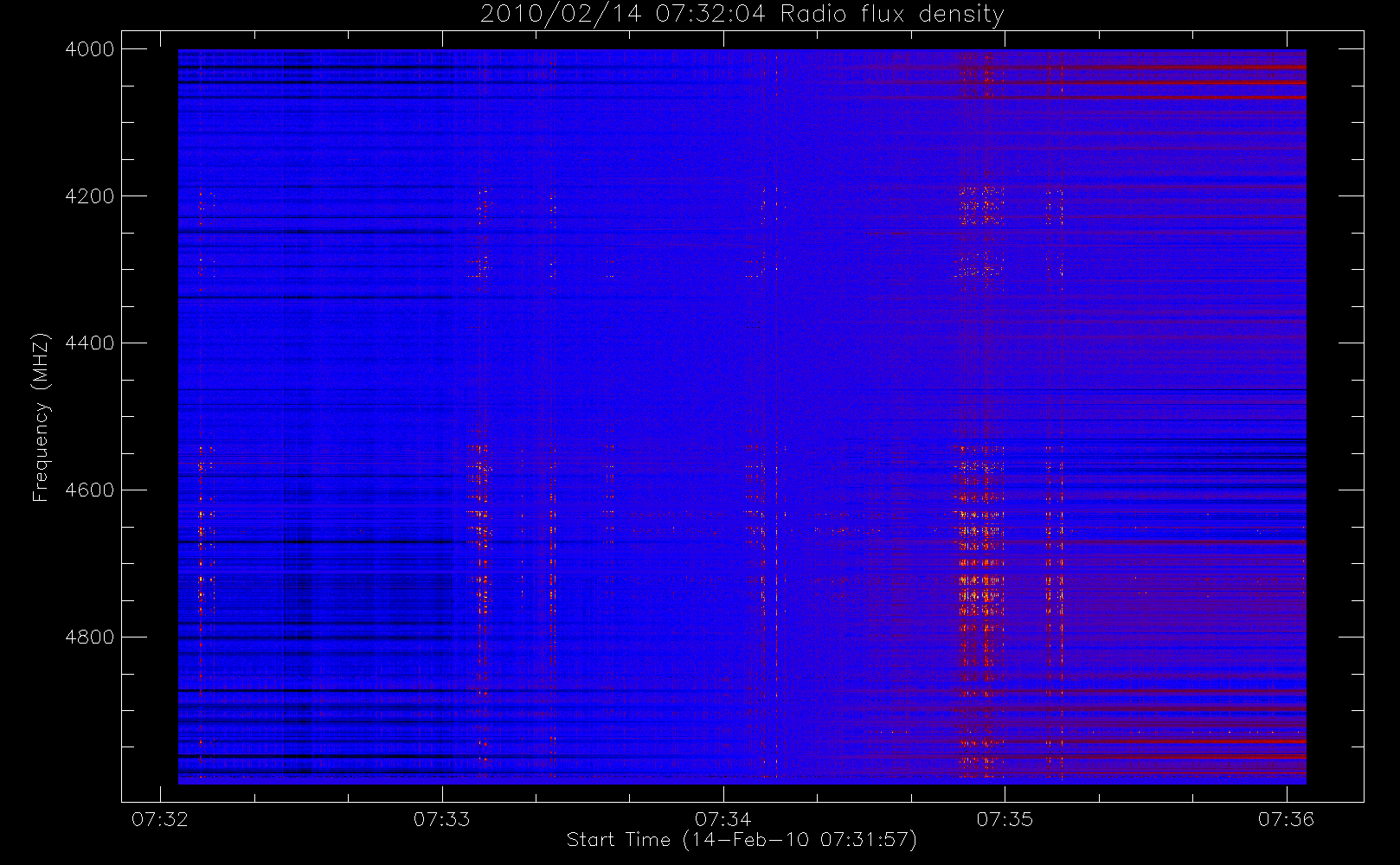Click the 07:34 time tick label
This screenshot has height=865, width=1400.
click(x=723, y=819)
